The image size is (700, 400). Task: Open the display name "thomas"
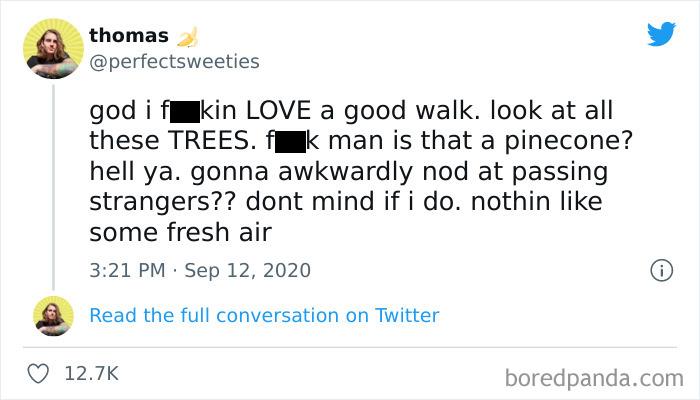129,35
